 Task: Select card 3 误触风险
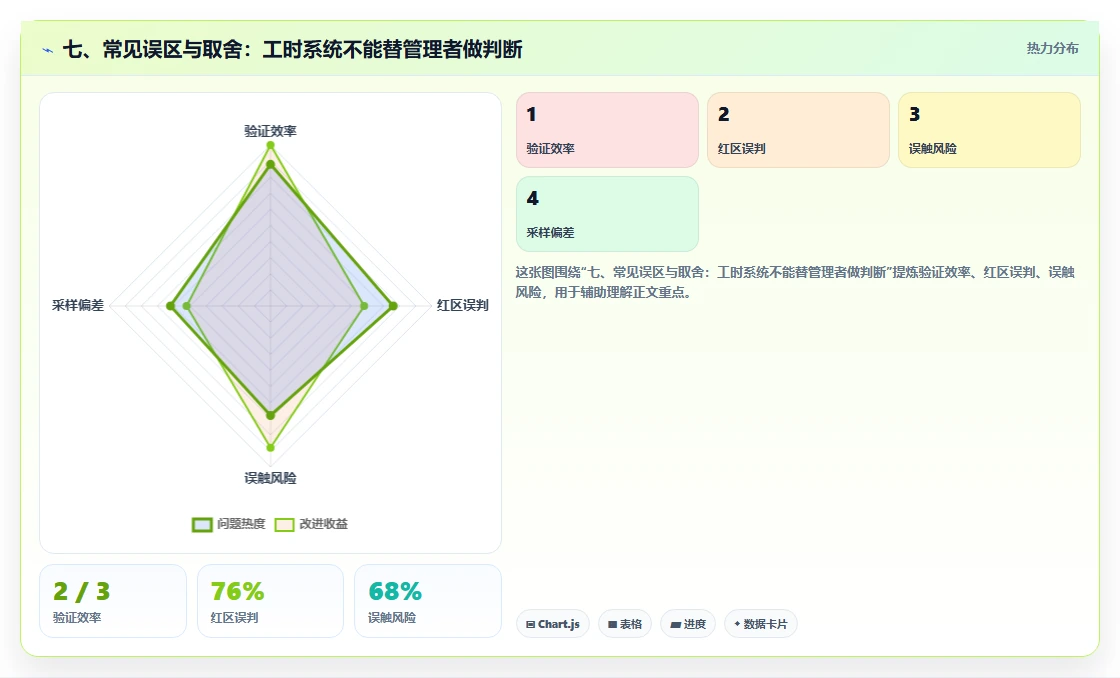pos(989,130)
